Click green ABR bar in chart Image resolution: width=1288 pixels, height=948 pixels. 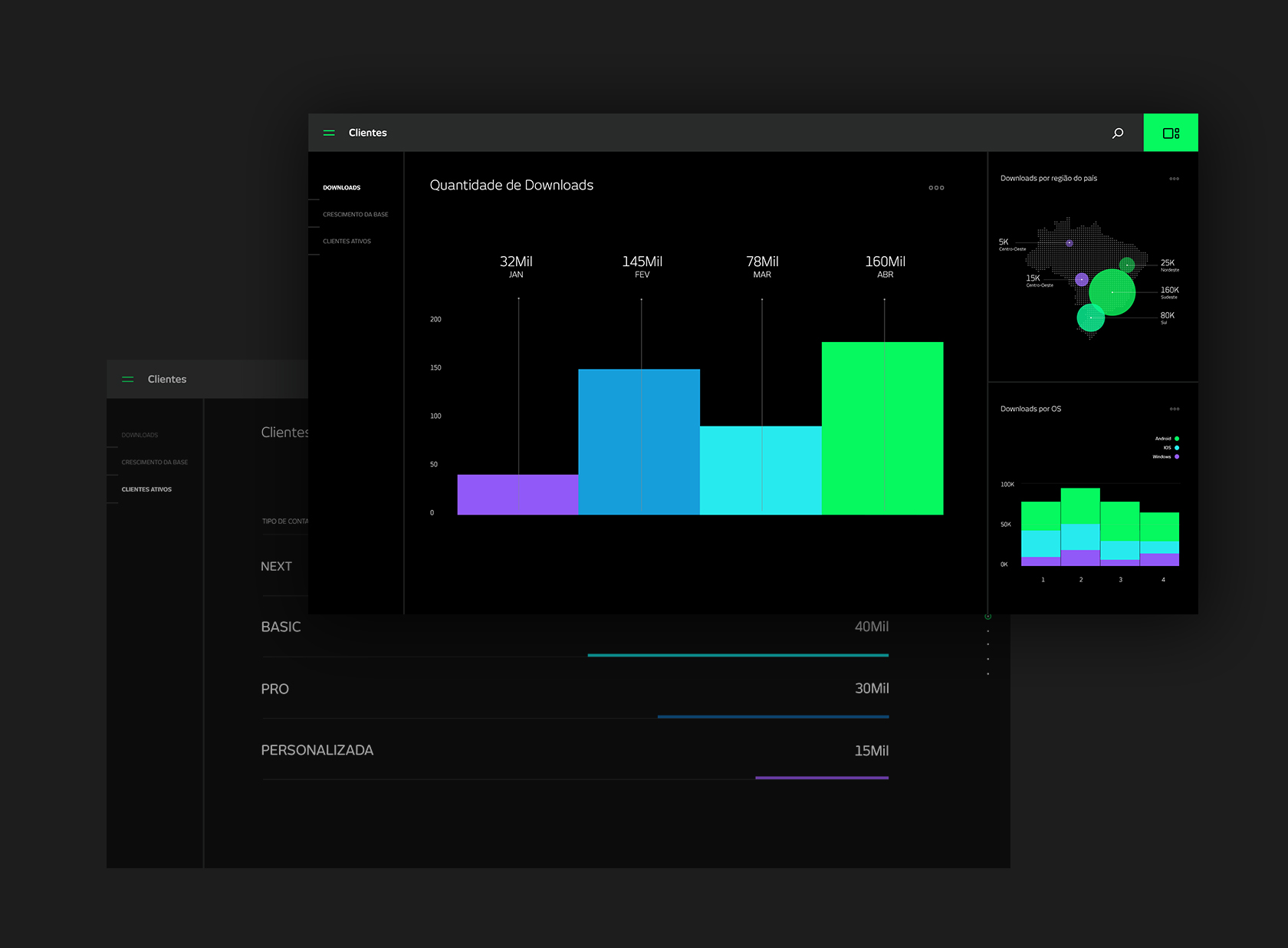(x=882, y=428)
